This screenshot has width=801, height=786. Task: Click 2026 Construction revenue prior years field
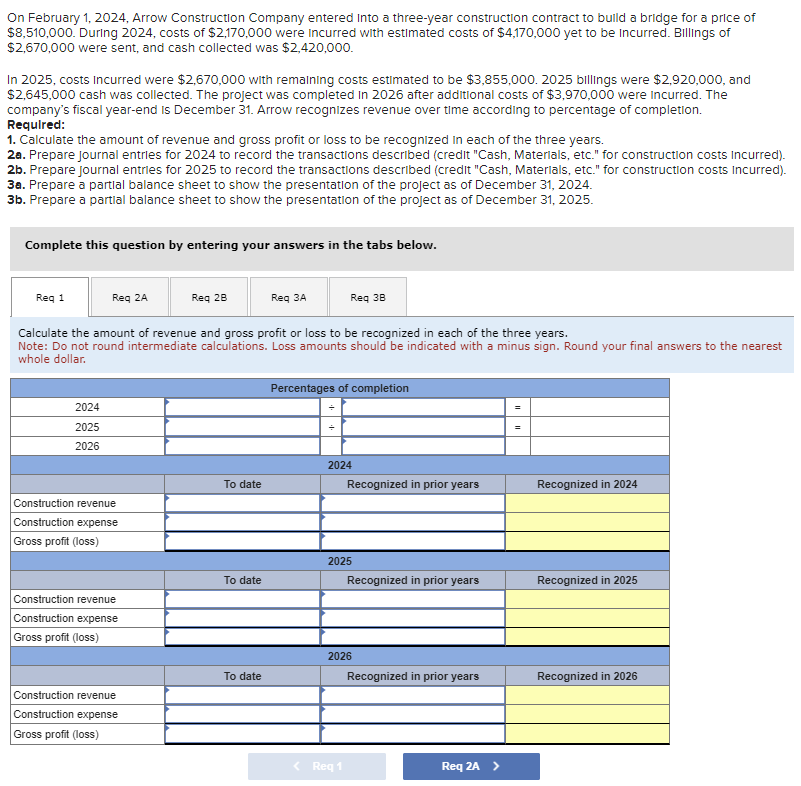[413, 695]
